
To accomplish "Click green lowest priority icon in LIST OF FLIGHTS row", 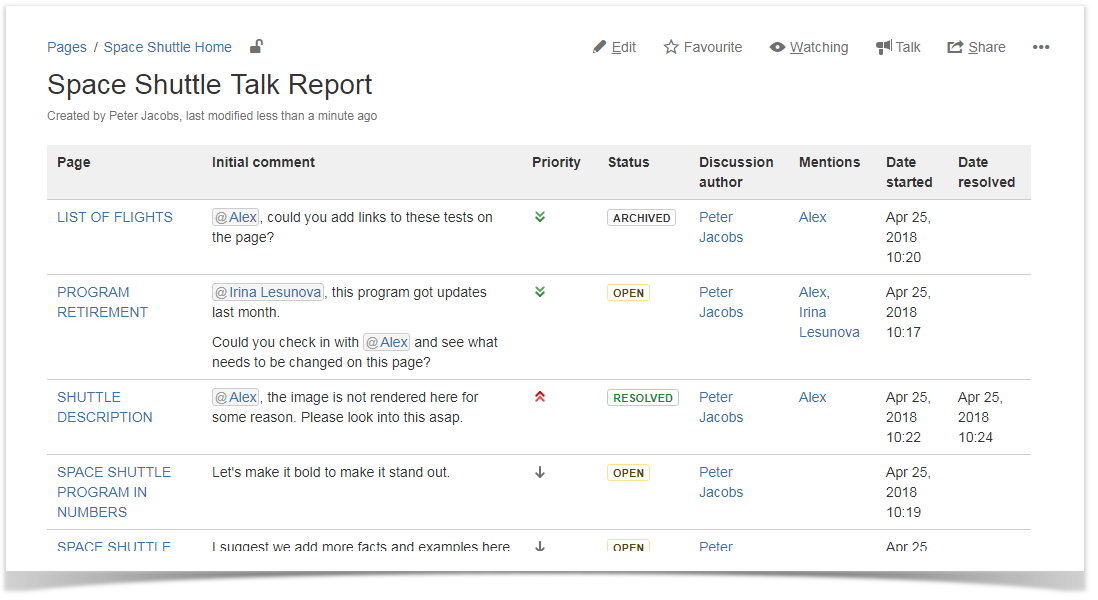I will pos(540,217).
